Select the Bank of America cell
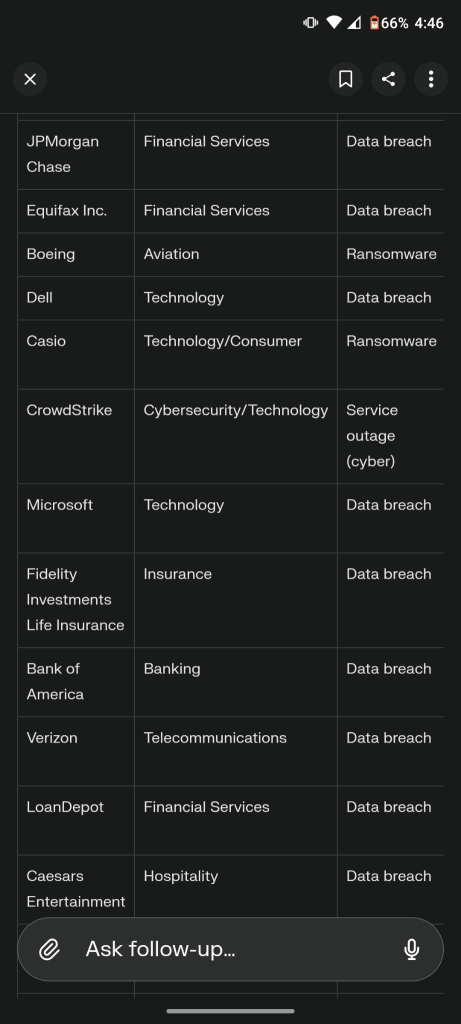 point(76,682)
